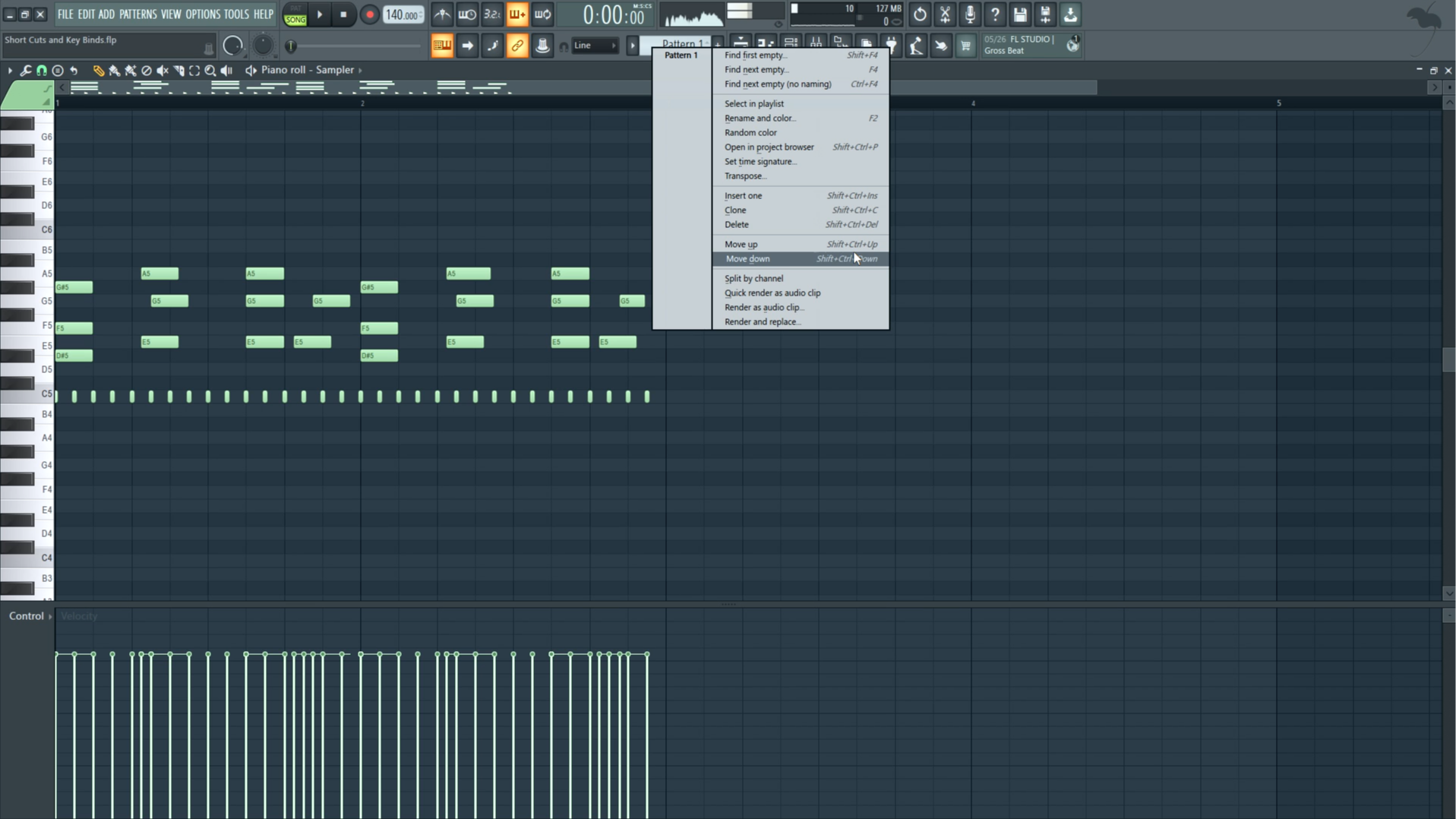Click the red record button
This screenshot has width=1456, height=819.
click(x=369, y=14)
